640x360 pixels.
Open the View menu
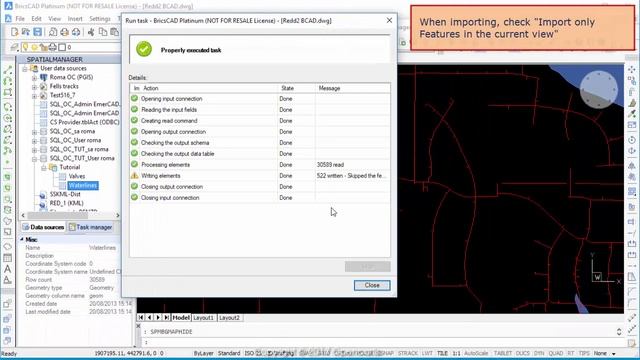click(54, 19)
